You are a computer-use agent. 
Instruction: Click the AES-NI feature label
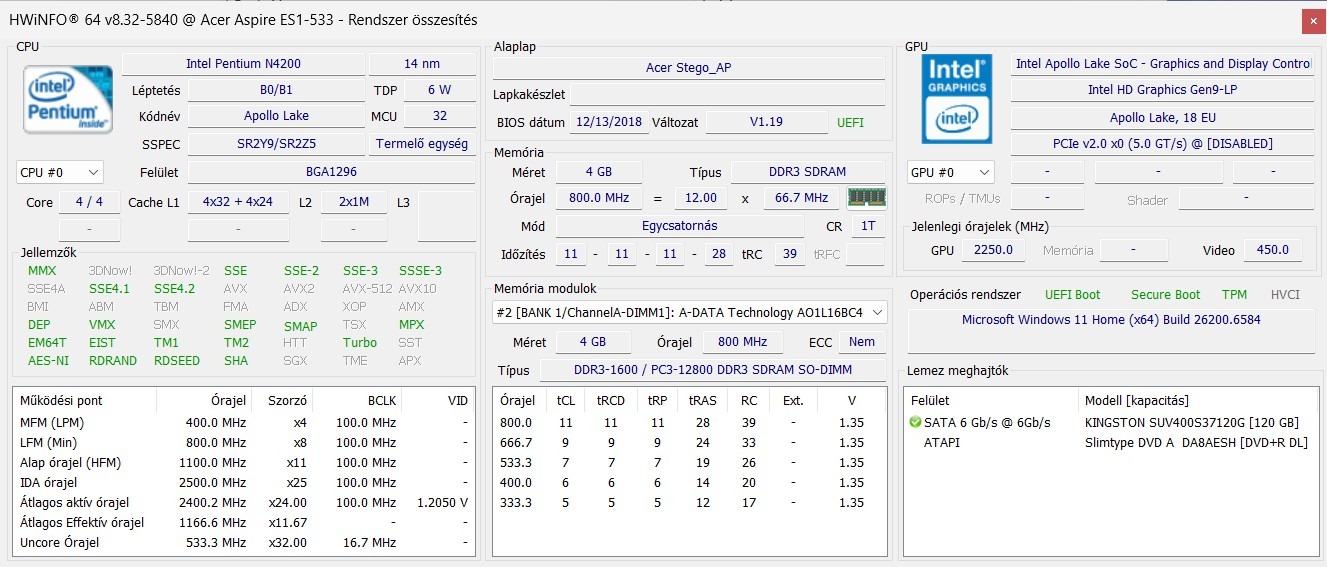[x=48, y=361]
